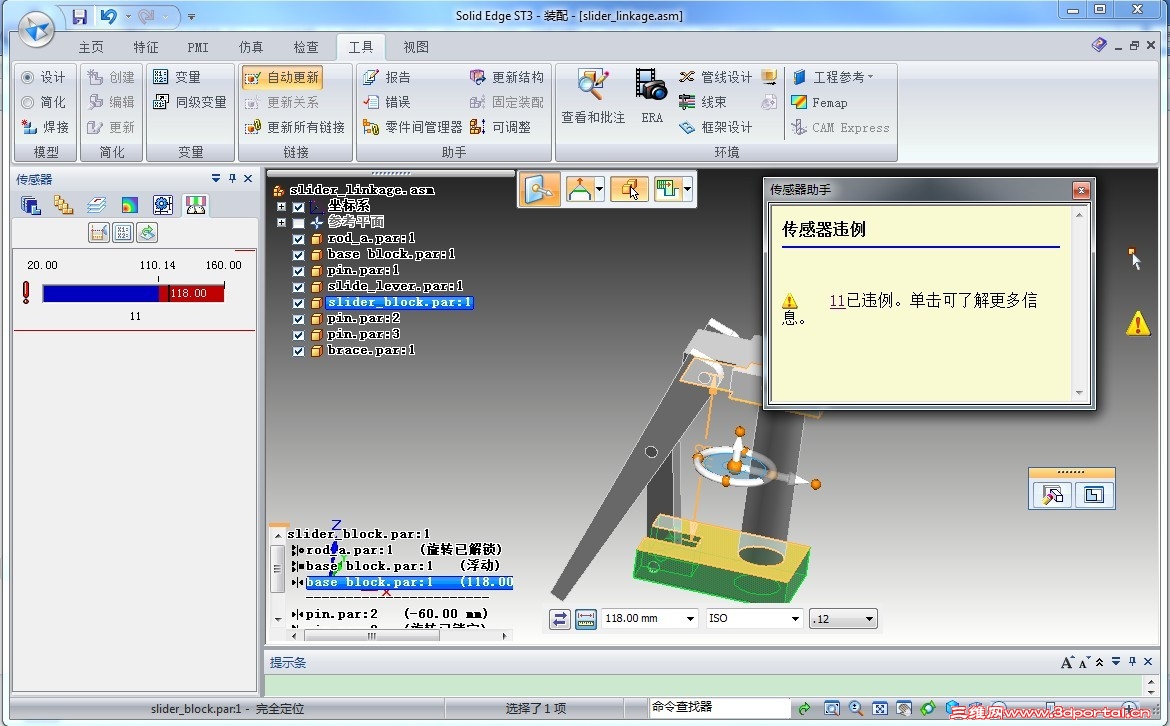The width and height of the screenshot is (1170, 726).
Task: Click the help icon at ribbon right
Action: 1098,46
